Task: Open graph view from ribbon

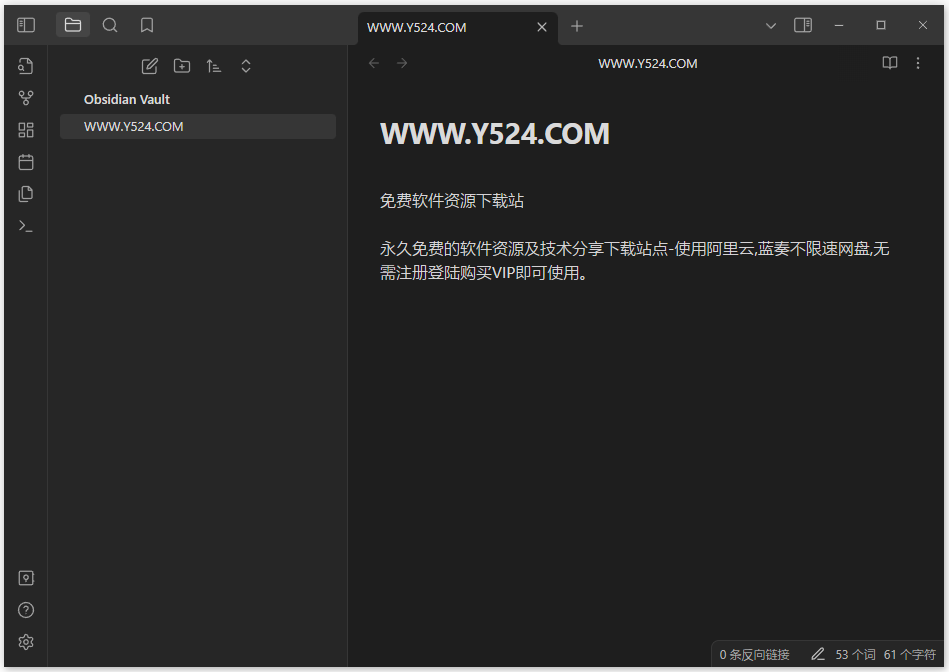Action: [x=26, y=98]
